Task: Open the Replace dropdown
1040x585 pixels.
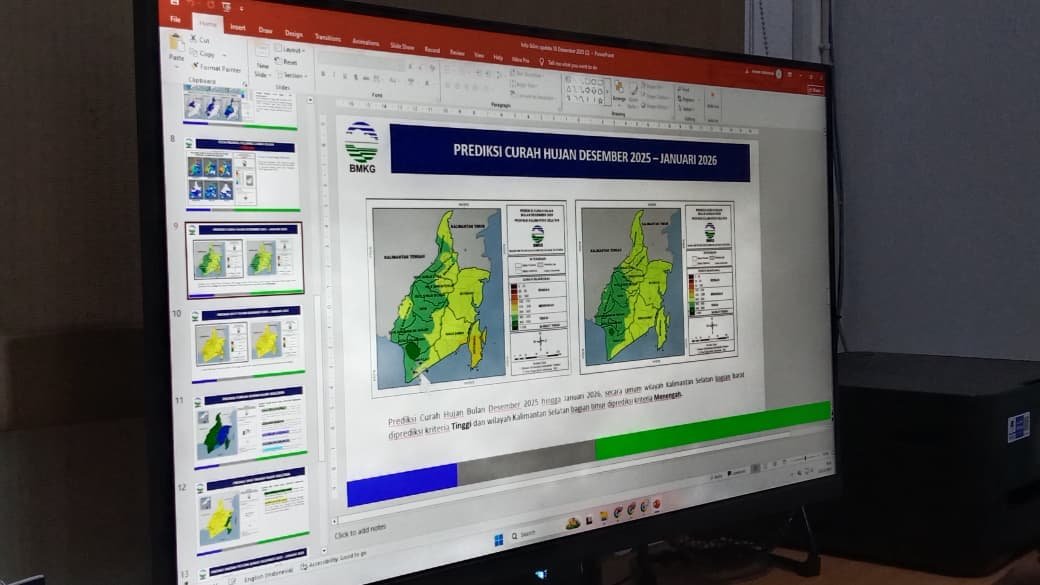Action: click(688, 99)
